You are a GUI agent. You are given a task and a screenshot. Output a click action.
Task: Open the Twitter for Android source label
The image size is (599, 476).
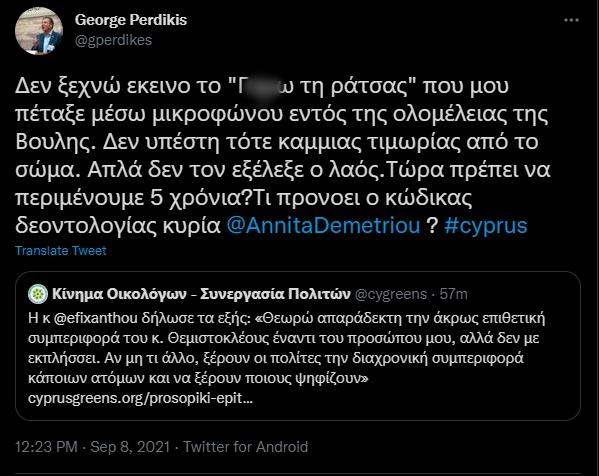(246, 447)
